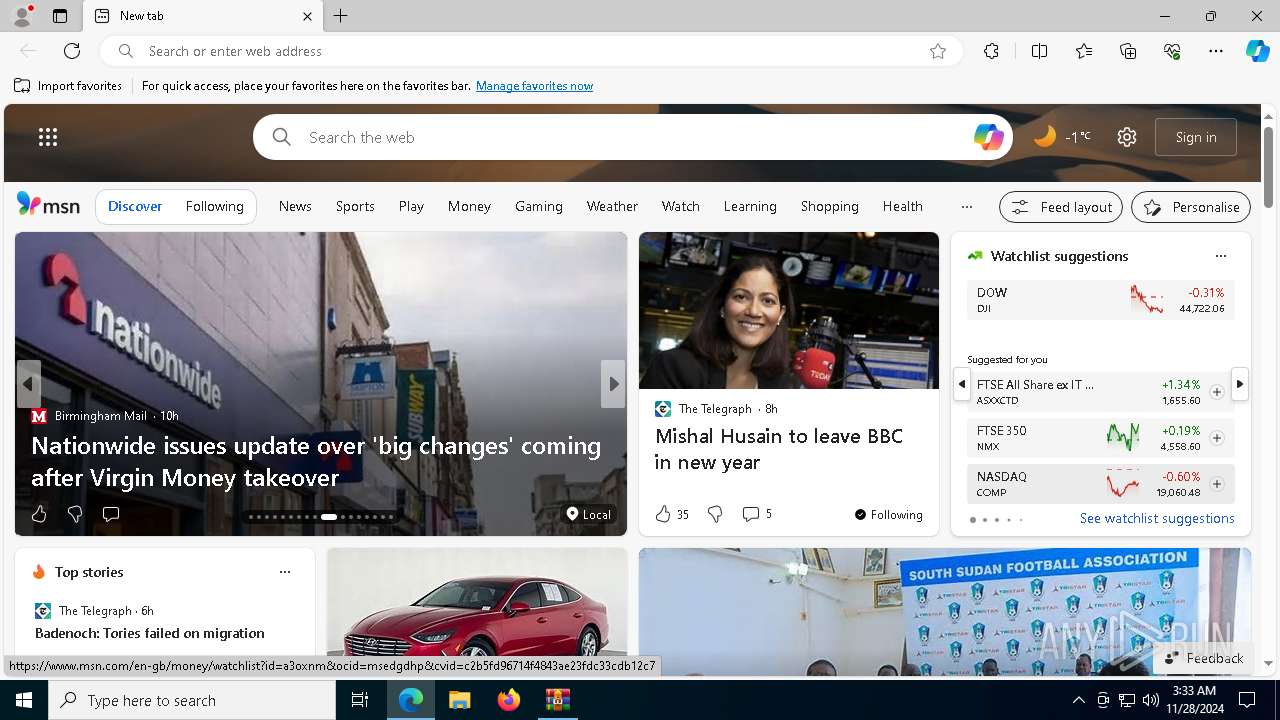Focus the browser address bar
The width and height of the screenshot is (1280, 720).
coord(530,51)
